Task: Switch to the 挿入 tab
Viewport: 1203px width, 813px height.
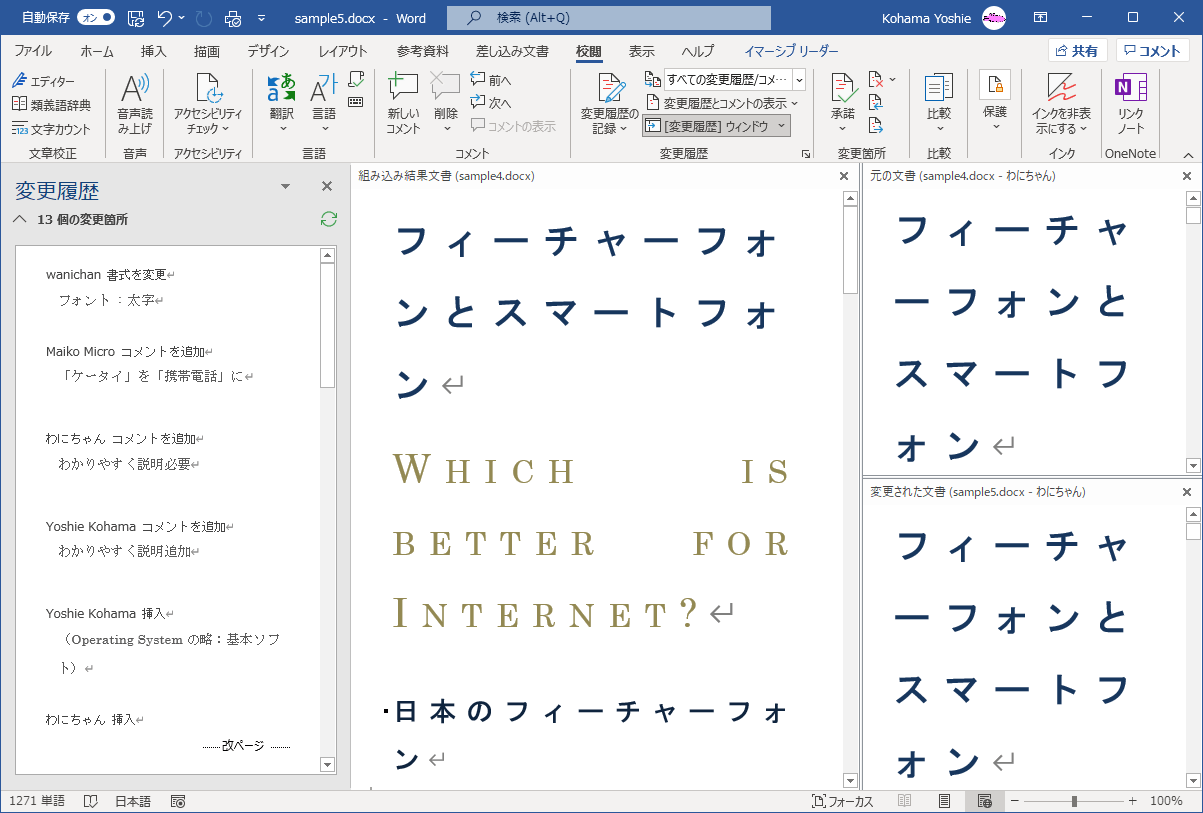Action: 154,51
